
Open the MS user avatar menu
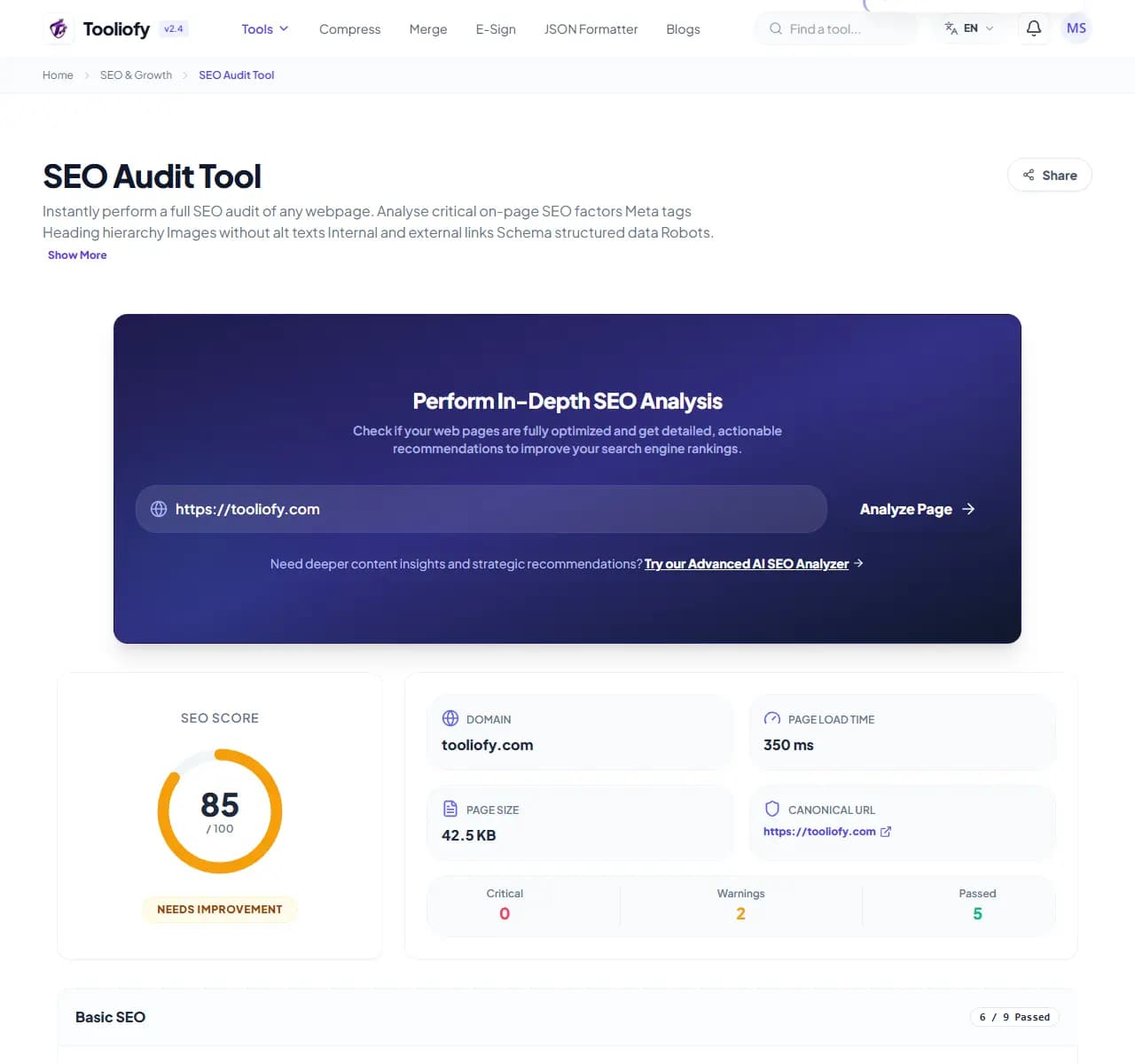(x=1076, y=28)
